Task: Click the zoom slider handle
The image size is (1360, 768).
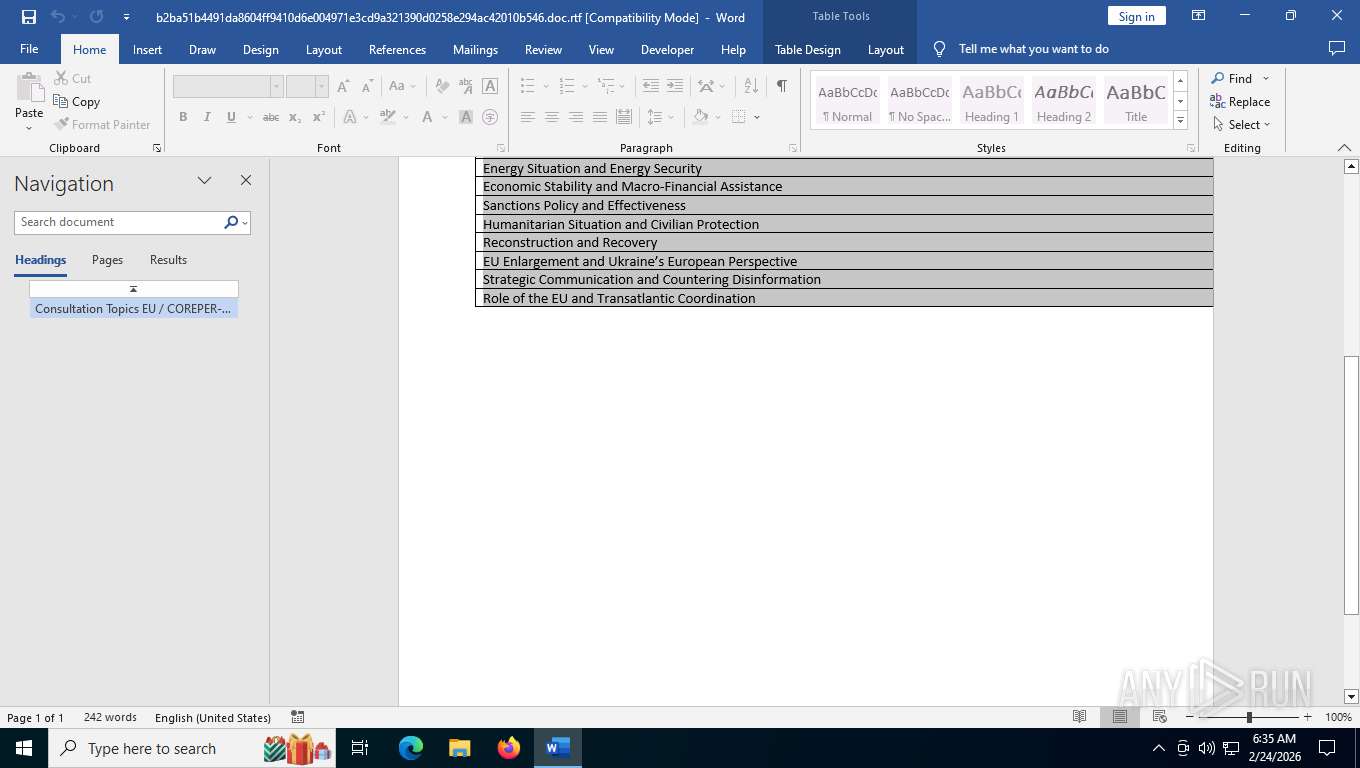Action: (x=1249, y=717)
